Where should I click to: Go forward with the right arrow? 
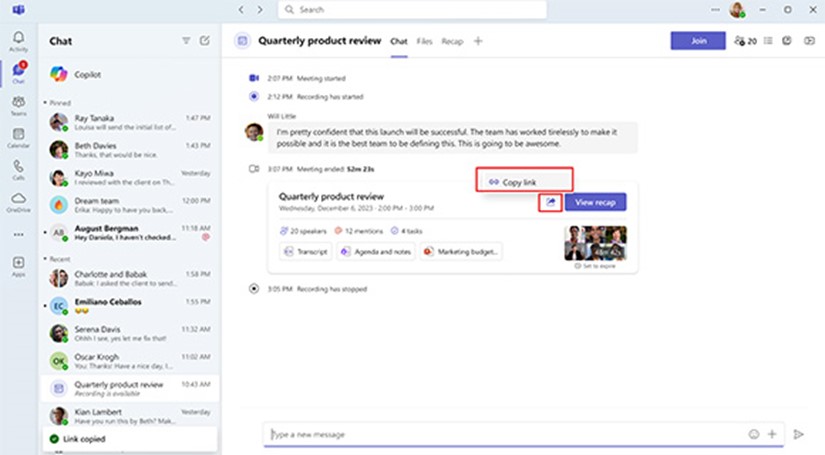tap(260, 9)
